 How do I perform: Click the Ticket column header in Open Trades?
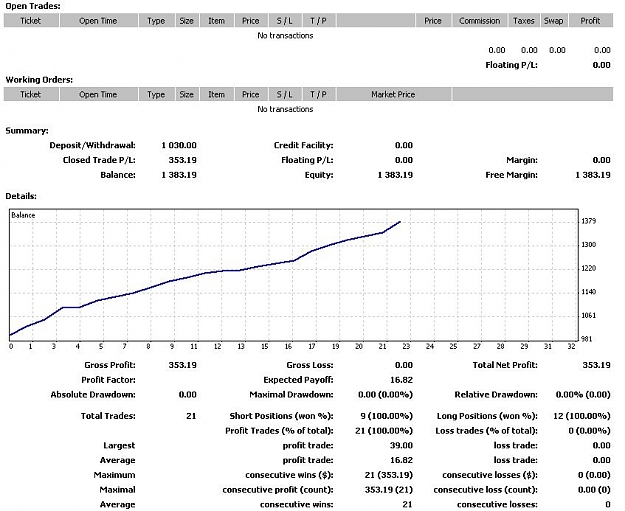pos(31,21)
